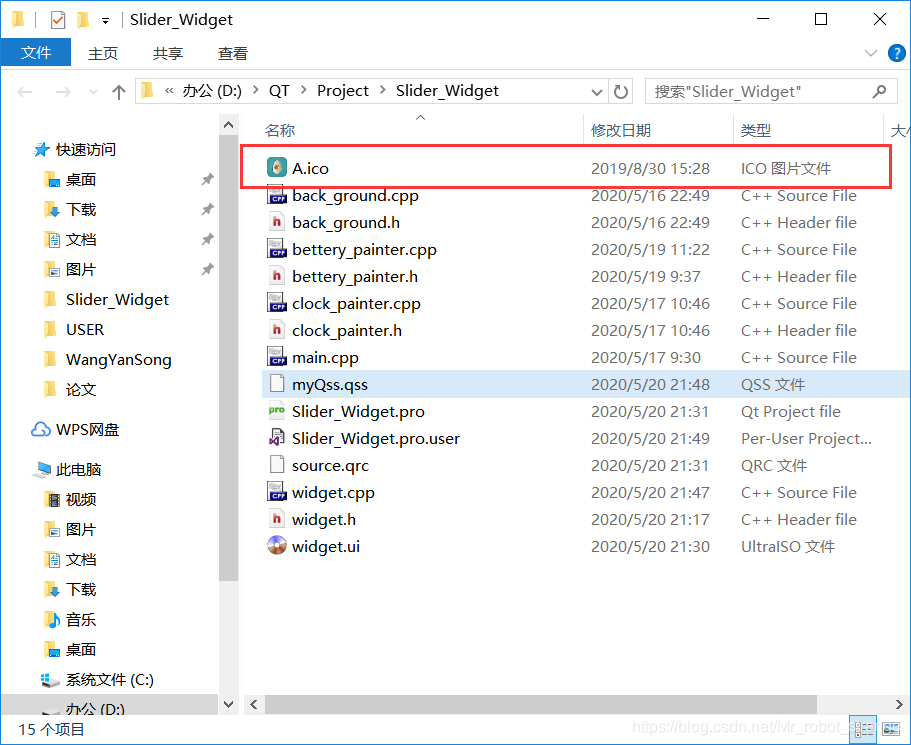Click the navigation pane scrollbar thumb
Viewport: 911px width, 745px height.
click(x=229, y=357)
